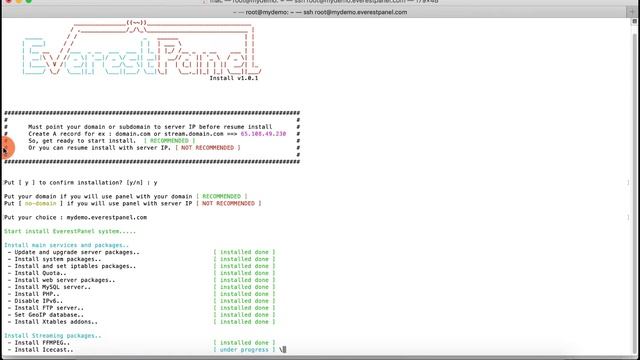
Task: Click the 'no-domain' option text
Action: 40,203
